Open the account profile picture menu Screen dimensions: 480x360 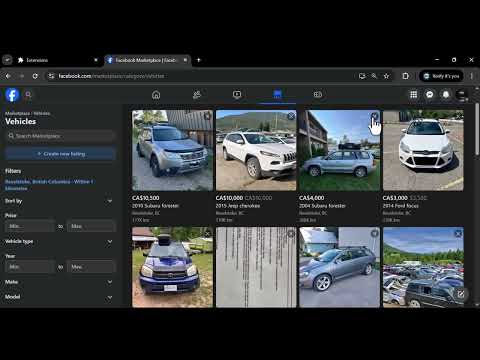462,95
